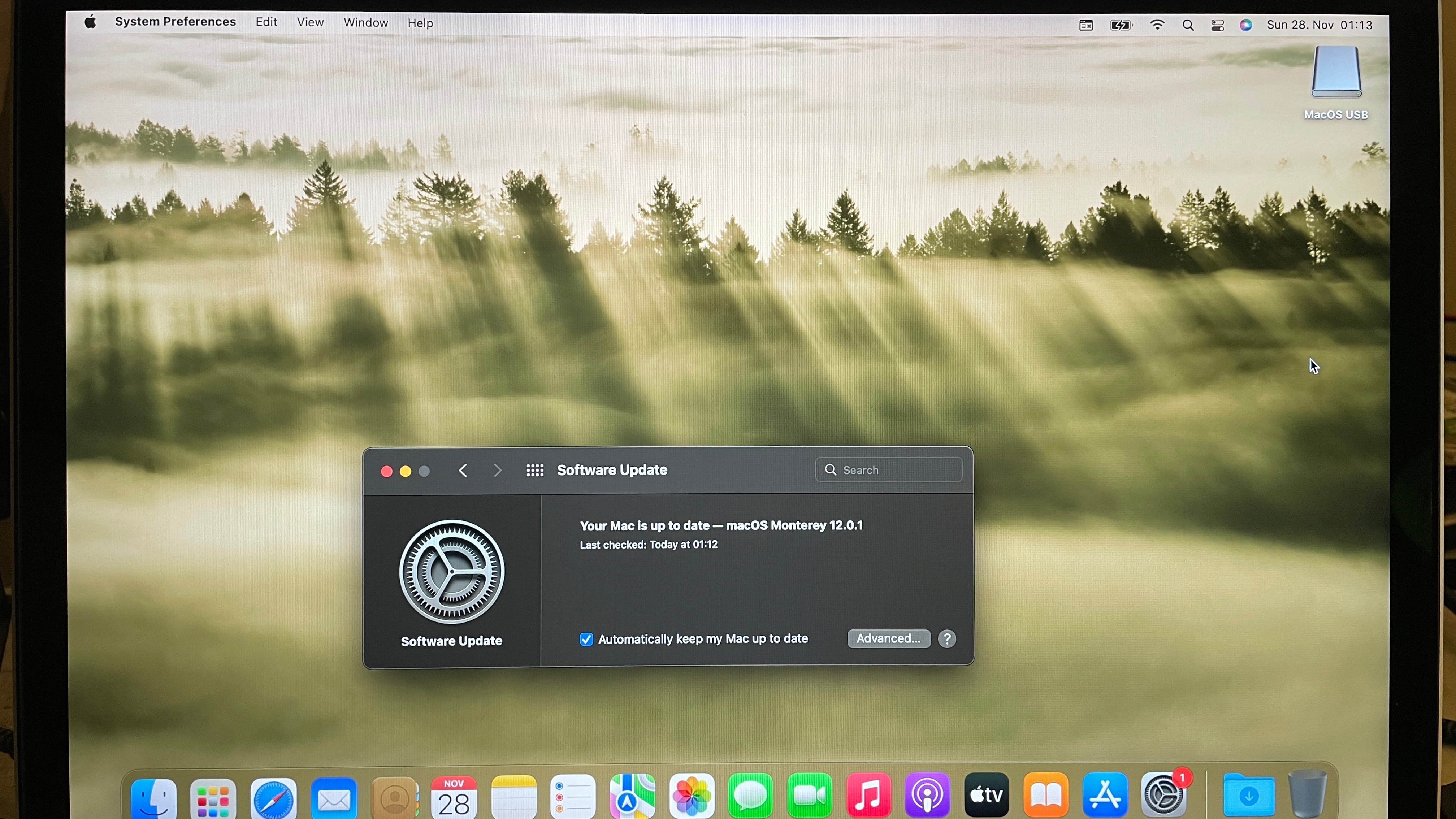Open Control Center in menu bar
The image size is (1456, 819).
click(1217, 25)
